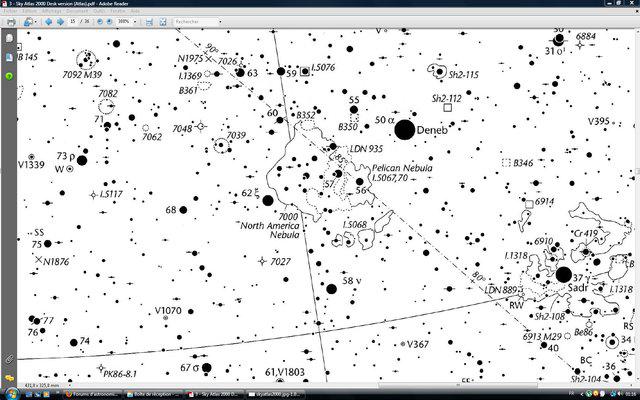Open the Outils menu
640x400 pixels.
coord(99,11)
